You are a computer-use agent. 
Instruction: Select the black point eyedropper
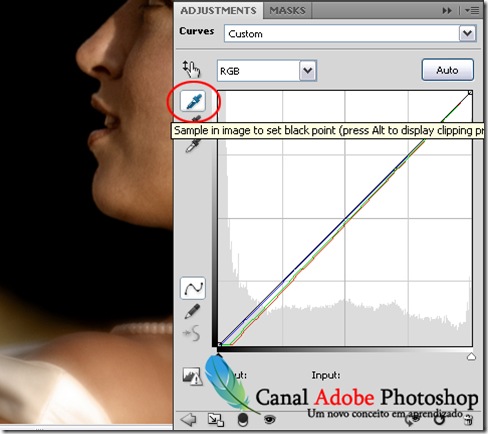[x=193, y=101]
